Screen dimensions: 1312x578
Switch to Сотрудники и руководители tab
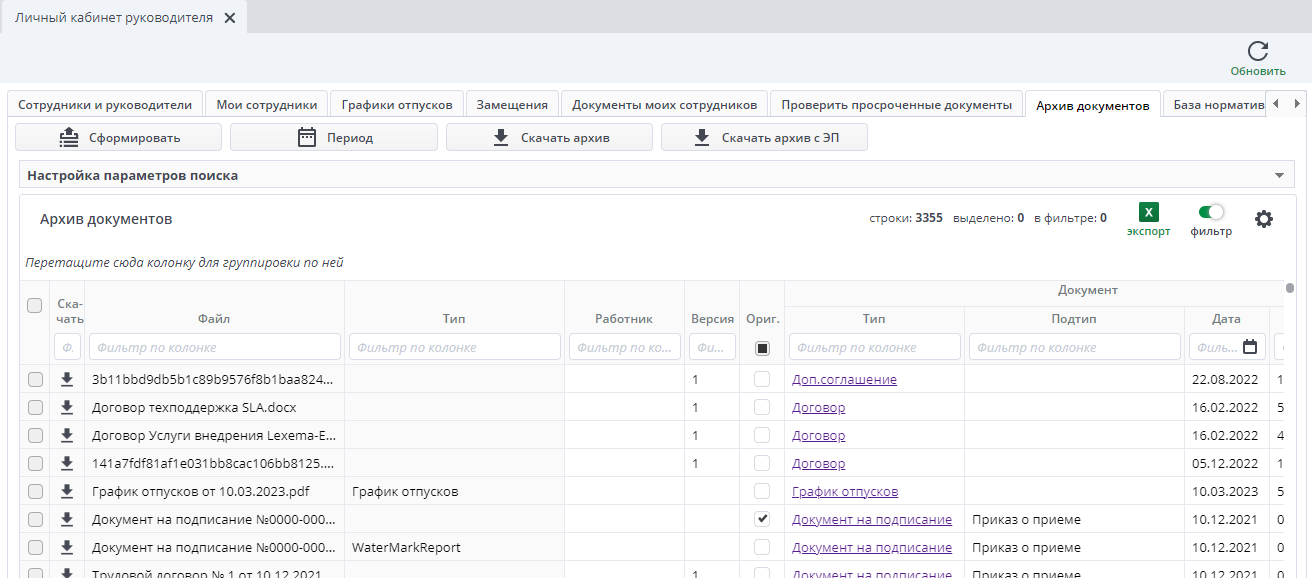(x=105, y=104)
